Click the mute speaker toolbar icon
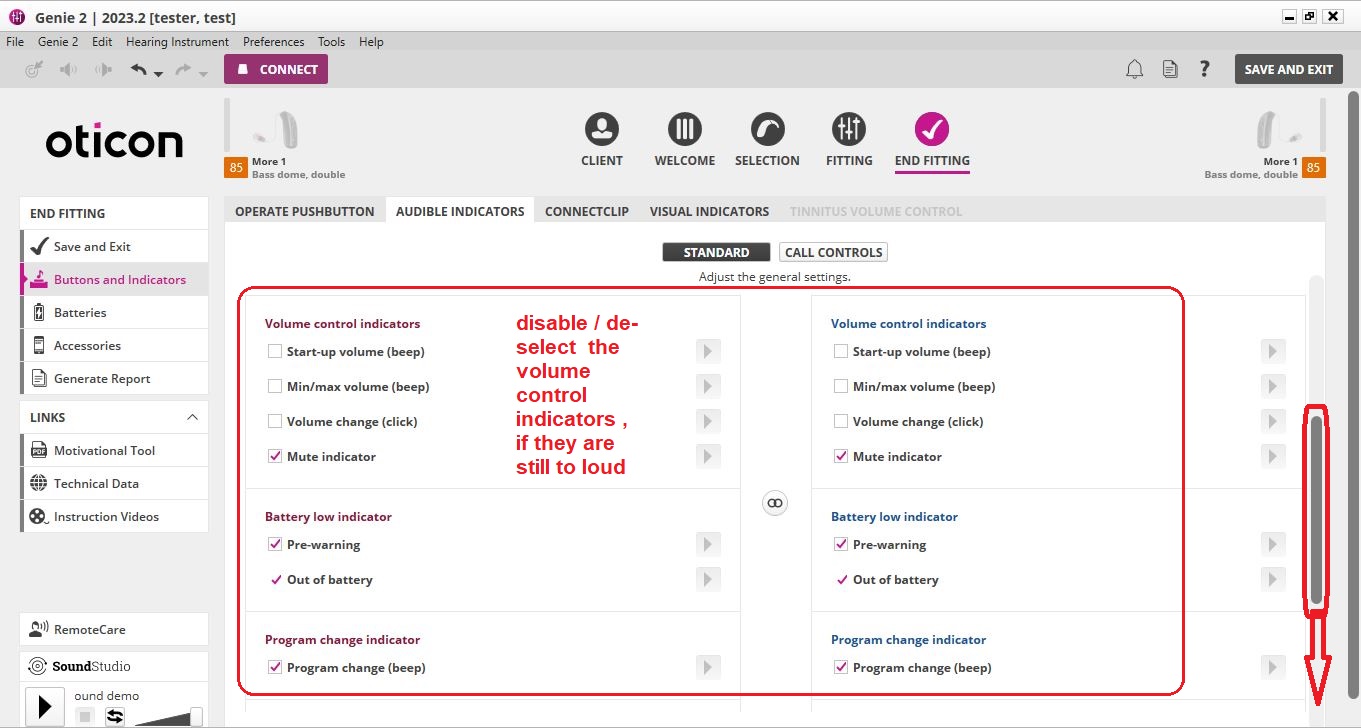 (x=68, y=69)
